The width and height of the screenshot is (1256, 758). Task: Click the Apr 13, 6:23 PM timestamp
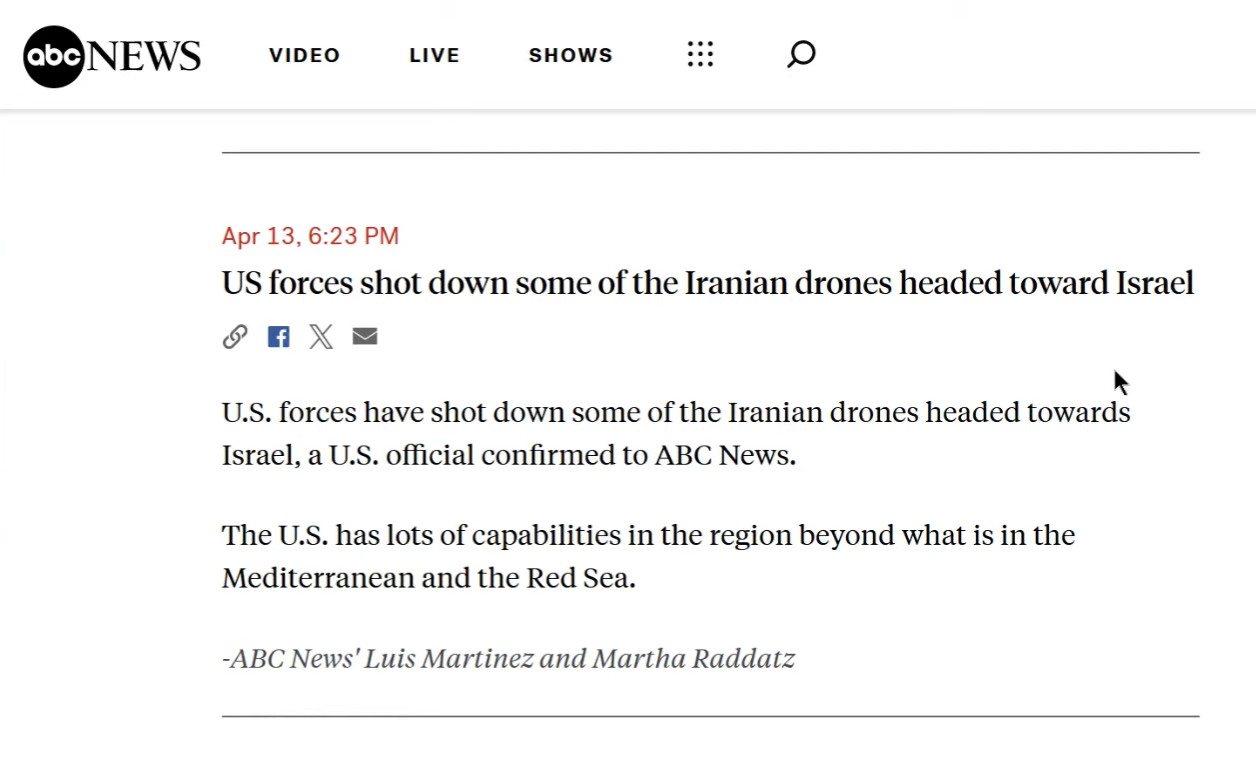click(310, 236)
